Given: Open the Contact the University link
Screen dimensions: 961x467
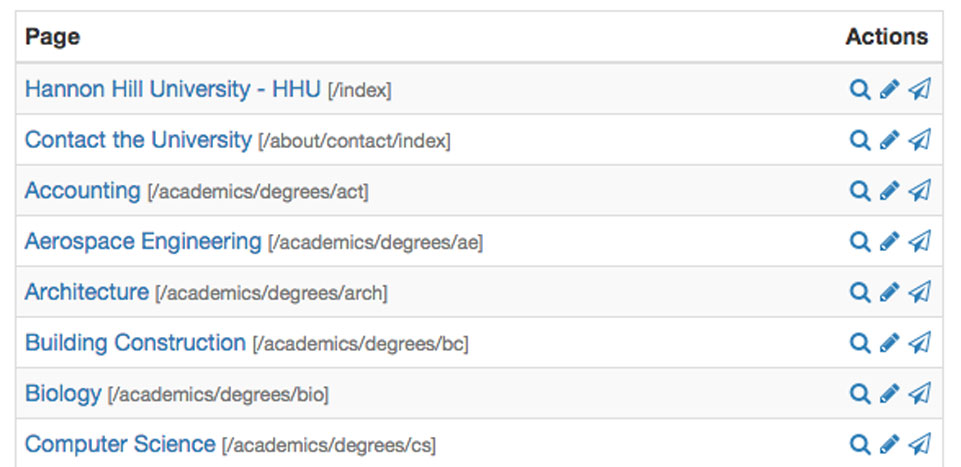Looking at the screenshot, I should pyautogui.click(x=139, y=140).
